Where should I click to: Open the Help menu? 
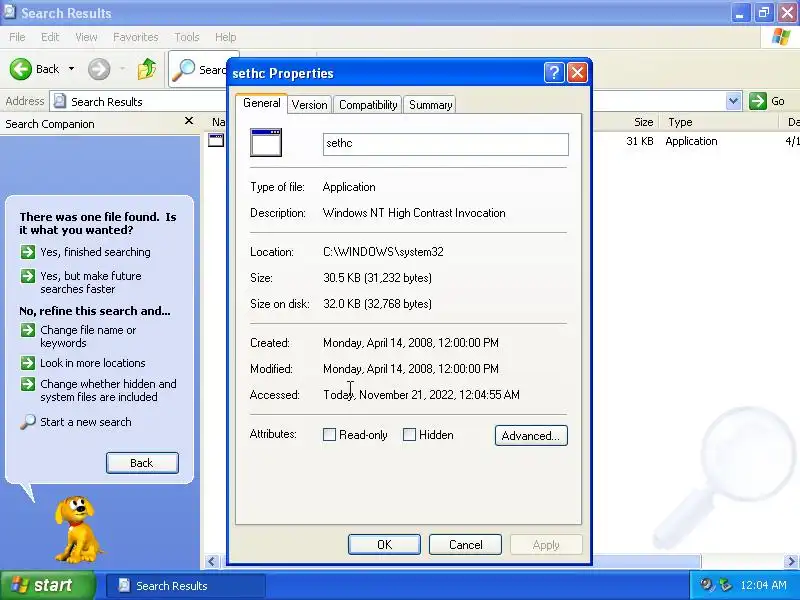point(226,37)
